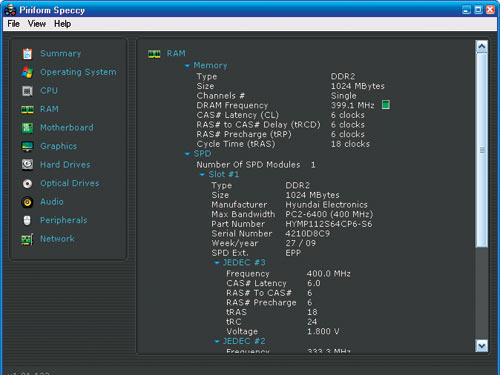Click the 1024 MBytes Size value under Memory
The height and width of the screenshot is (375, 500).
358,86
